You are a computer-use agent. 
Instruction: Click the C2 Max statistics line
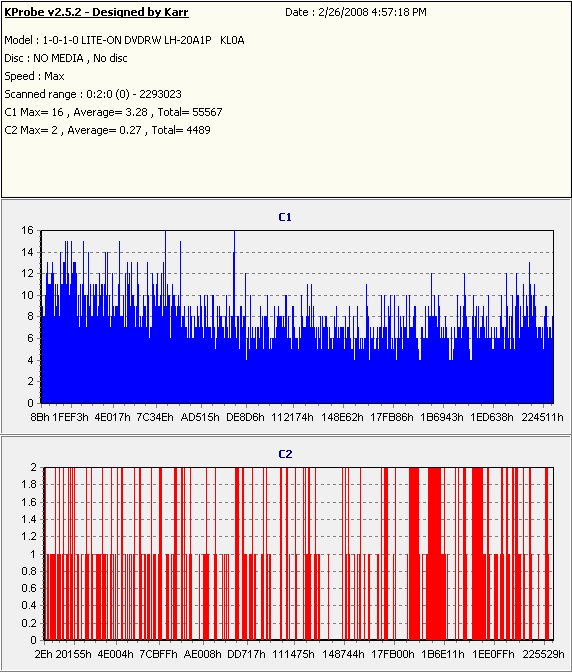pos(108,130)
